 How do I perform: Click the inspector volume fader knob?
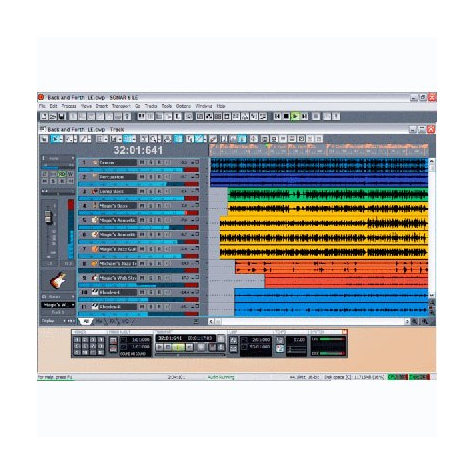[48, 217]
